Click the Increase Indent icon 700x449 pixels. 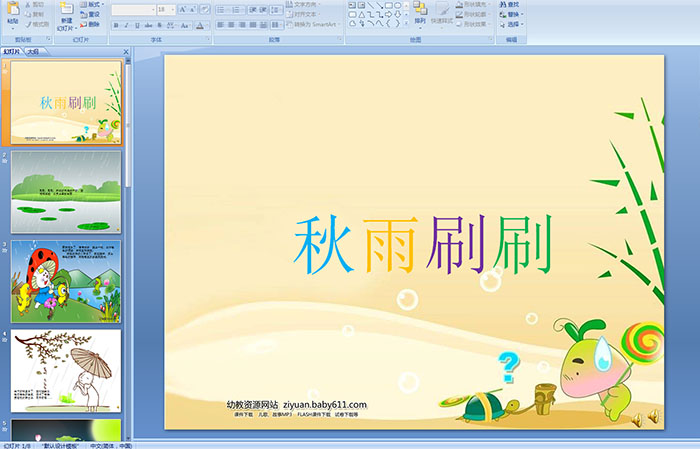(263, 10)
